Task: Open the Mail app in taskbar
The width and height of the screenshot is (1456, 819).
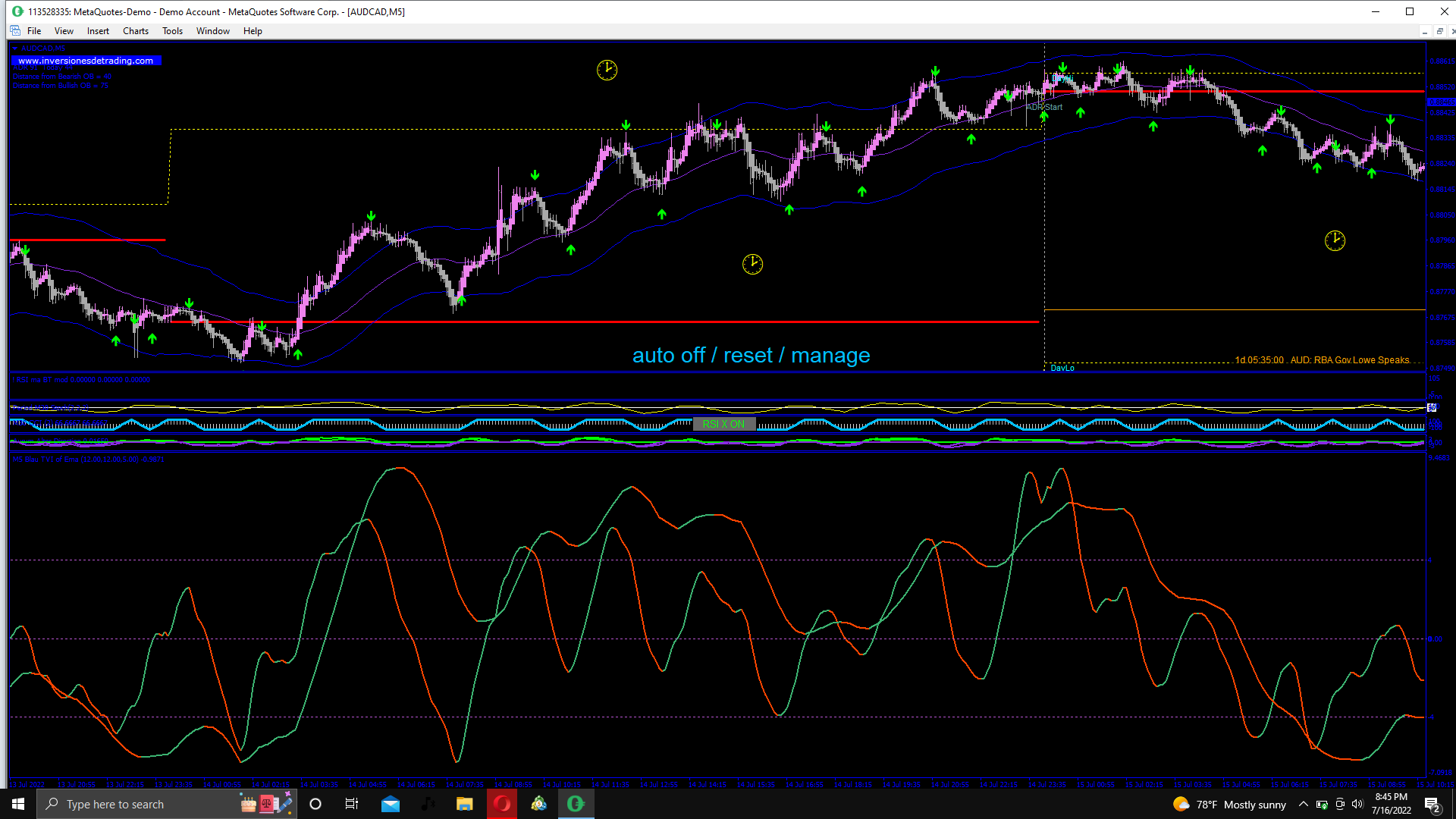Action: pyautogui.click(x=391, y=804)
